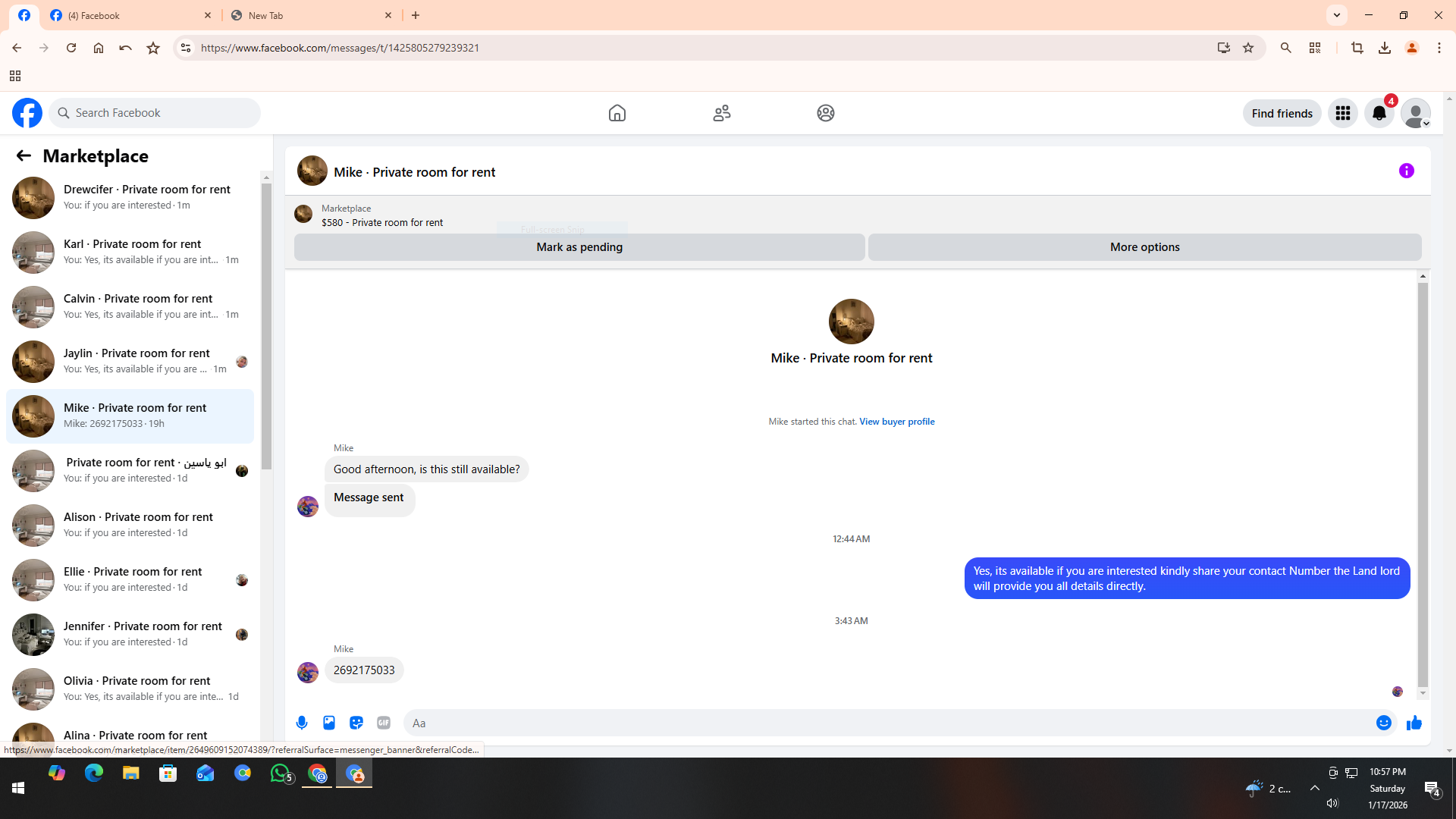This screenshot has height=819, width=1456.
Task: Show hidden system tray icons
Action: [x=1314, y=788]
